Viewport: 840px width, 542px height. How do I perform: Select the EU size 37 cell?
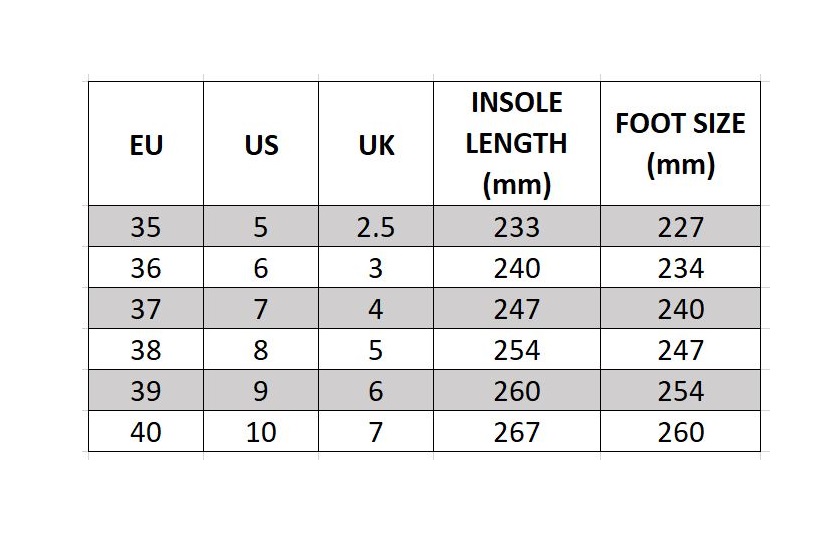point(146,308)
